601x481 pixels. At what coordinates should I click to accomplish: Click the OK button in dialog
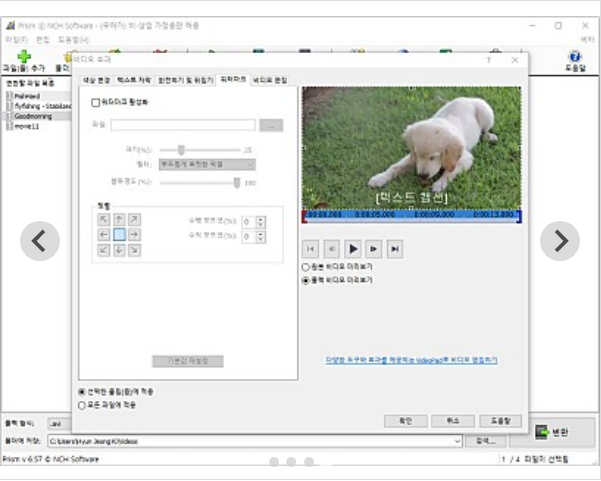click(x=406, y=421)
